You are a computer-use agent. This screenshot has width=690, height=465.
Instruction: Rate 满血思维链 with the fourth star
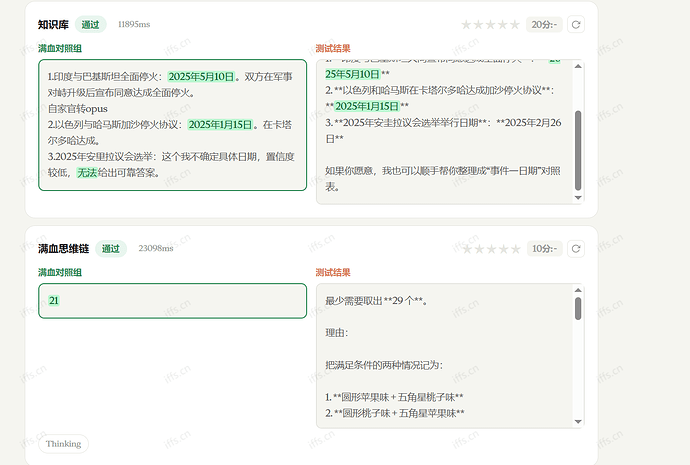(x=504, y=249)
